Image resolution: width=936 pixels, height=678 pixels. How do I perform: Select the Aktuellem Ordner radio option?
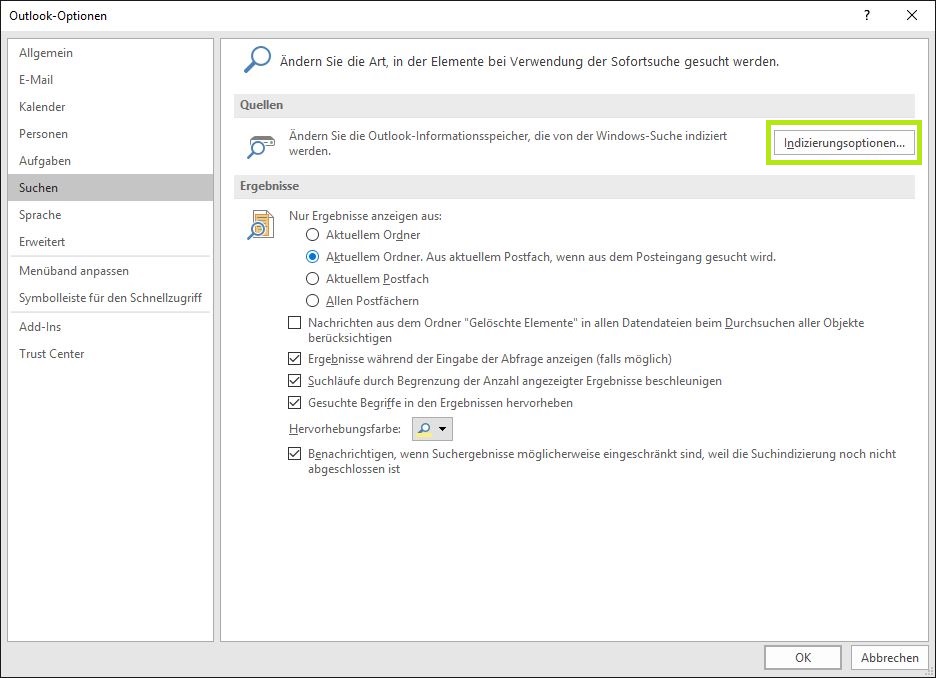[363, 235]
